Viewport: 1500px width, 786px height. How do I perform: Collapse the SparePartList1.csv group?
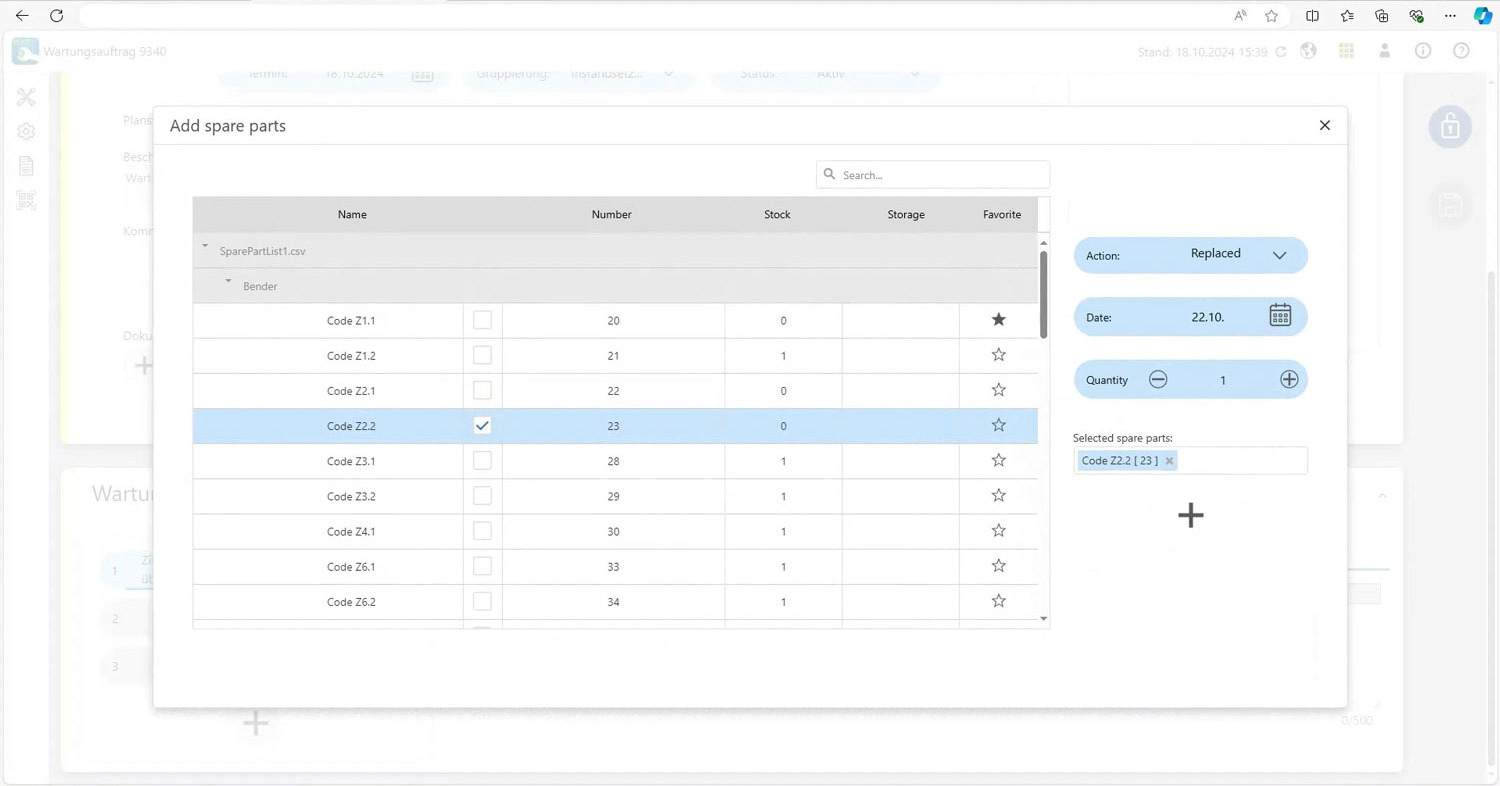click(205, 246)
